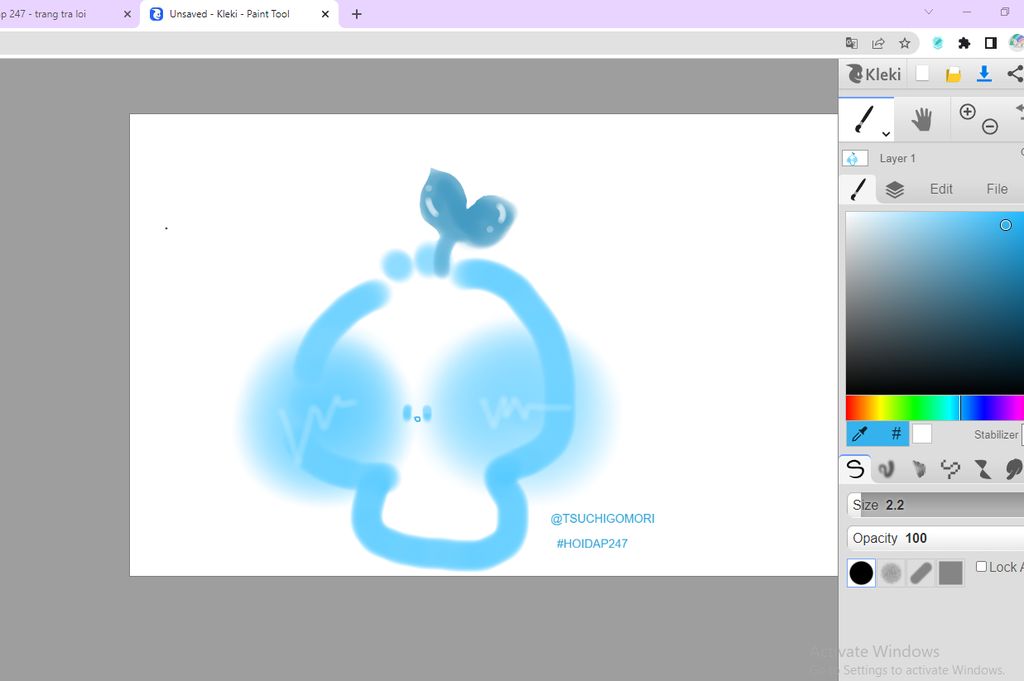Click the white secondary color swatch

[921, 434]
